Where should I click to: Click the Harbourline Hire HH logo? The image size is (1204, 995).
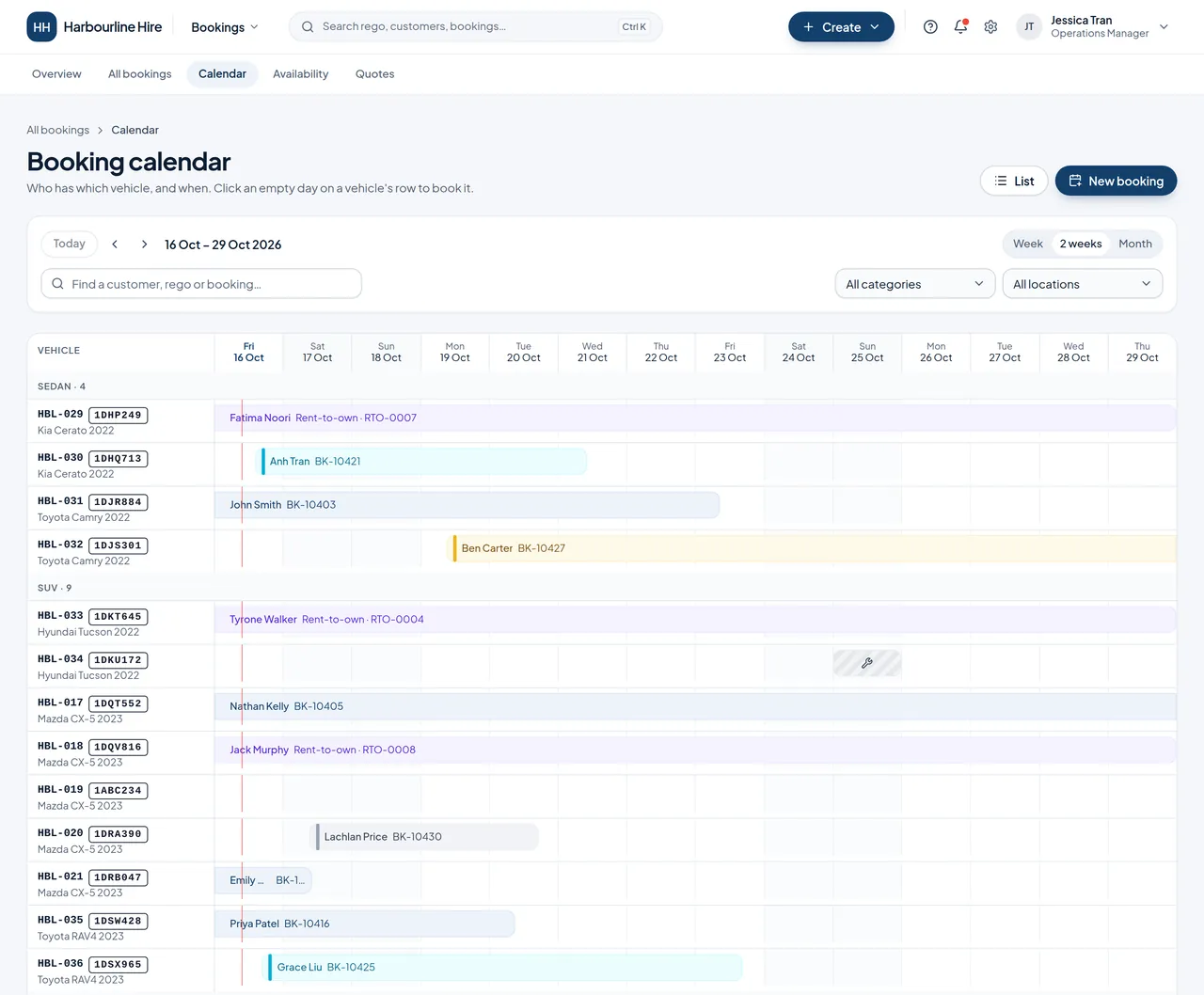(41, 27)
